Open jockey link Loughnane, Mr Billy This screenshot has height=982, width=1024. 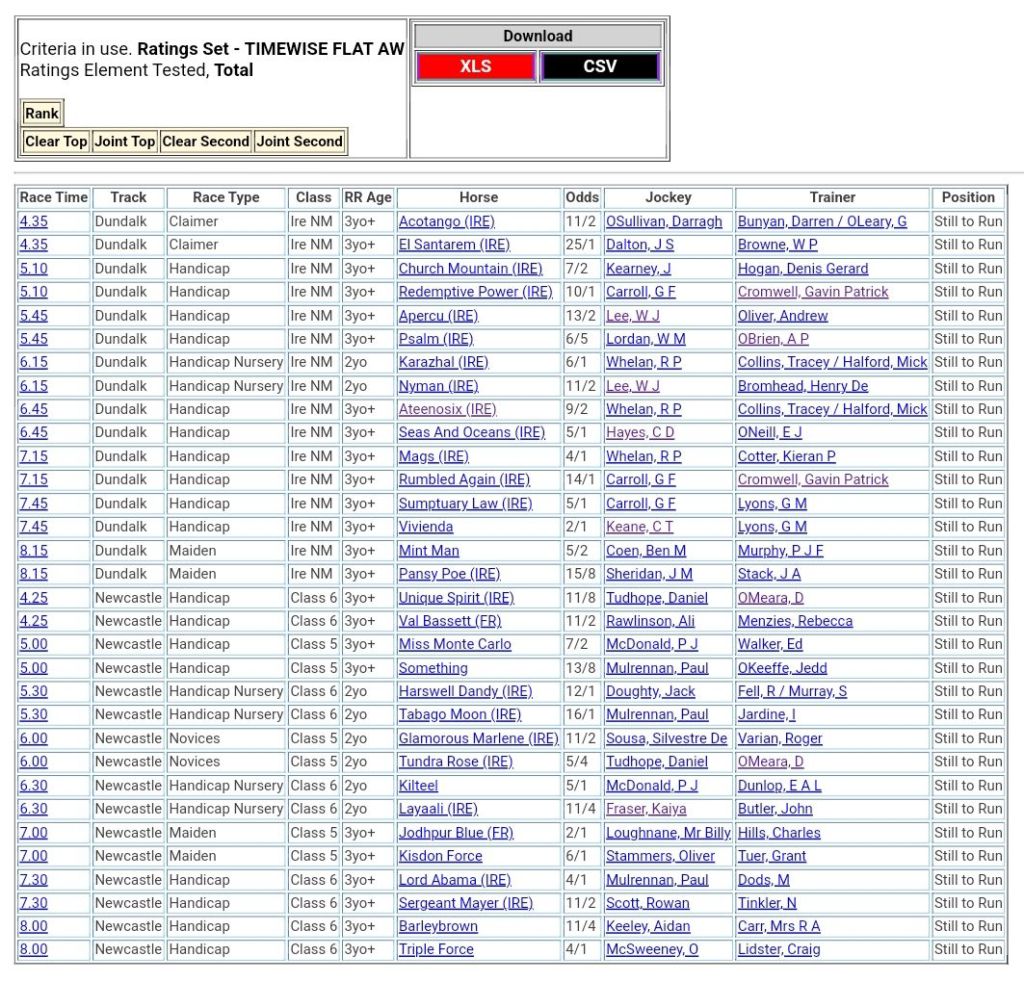(x=668, y=832)
